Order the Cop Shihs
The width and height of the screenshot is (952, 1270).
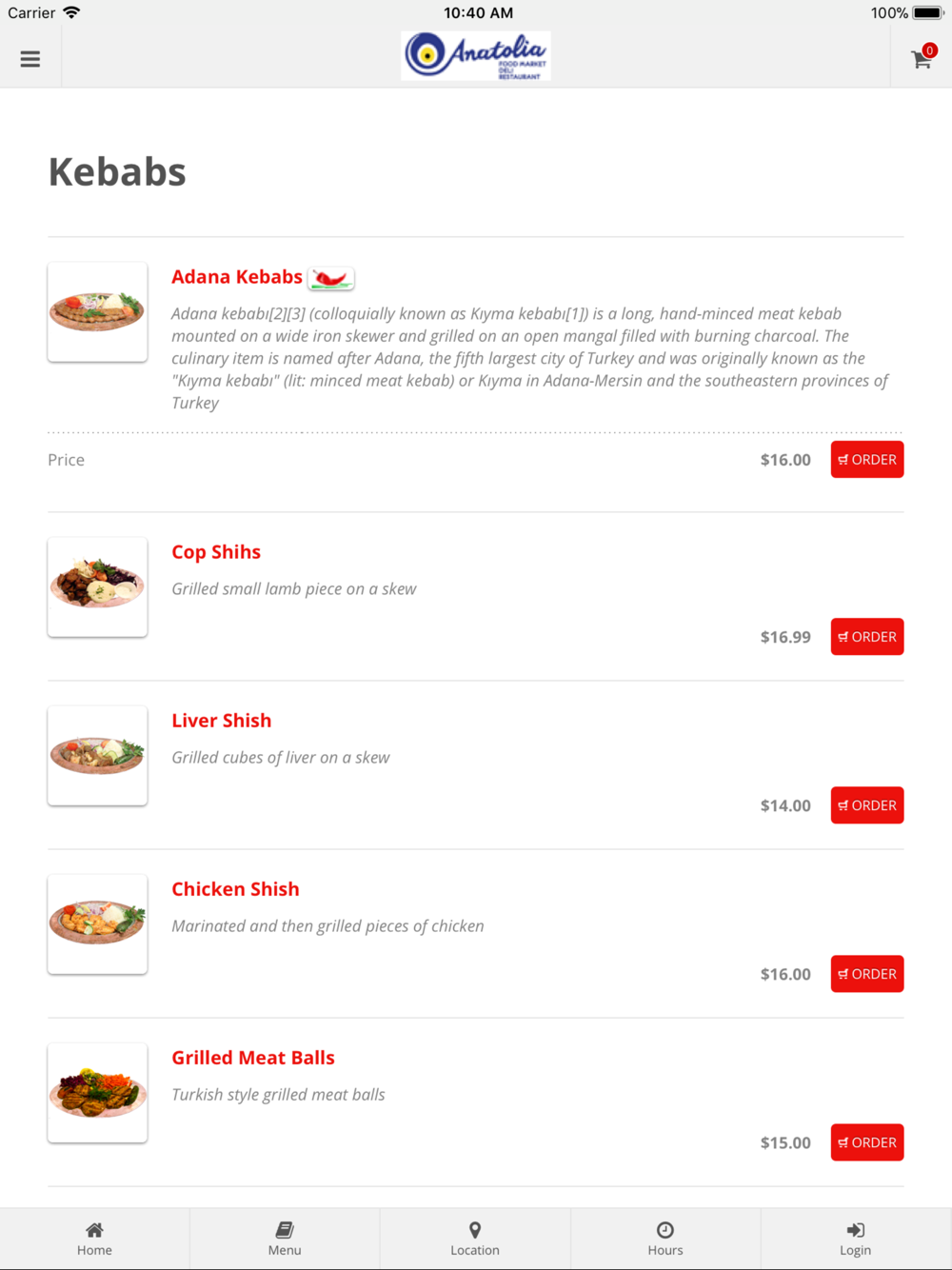866,637
